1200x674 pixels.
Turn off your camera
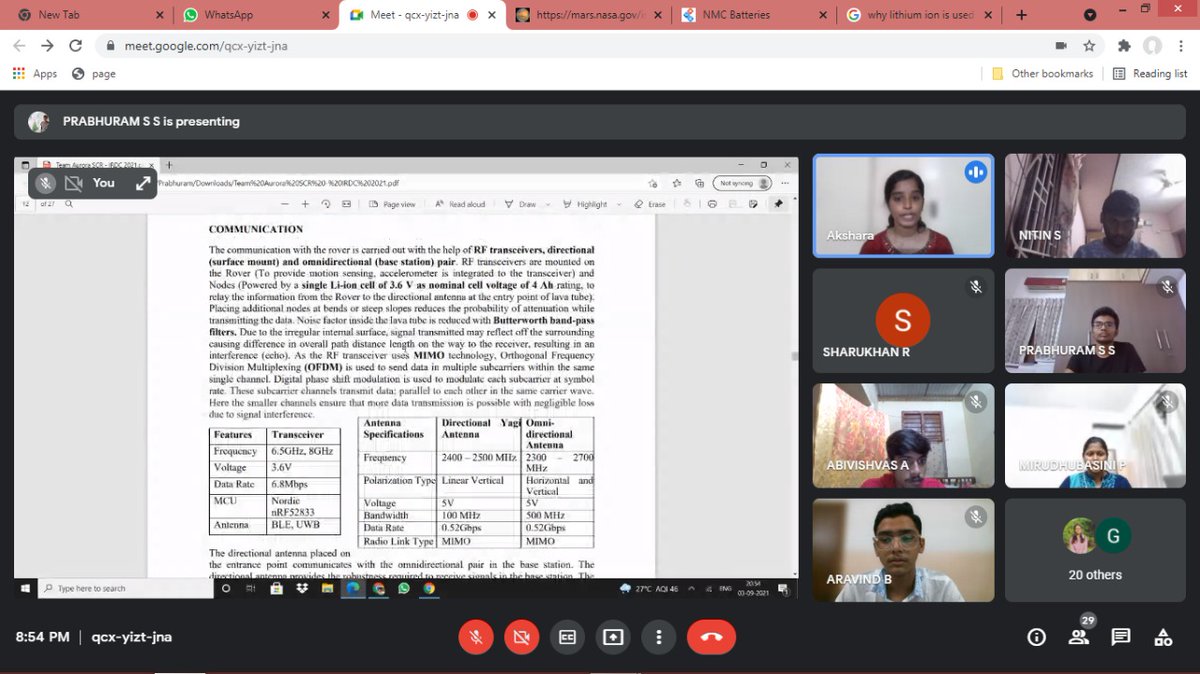tap(521, 637)
